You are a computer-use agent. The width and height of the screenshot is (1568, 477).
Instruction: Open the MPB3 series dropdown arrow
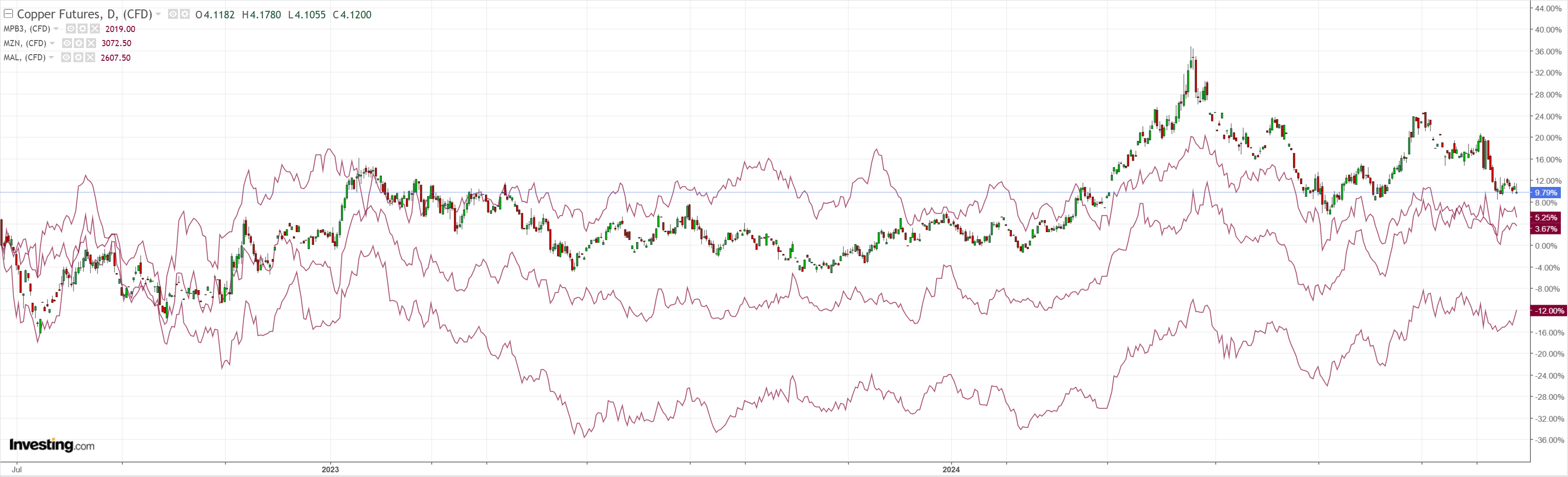pos(56,29)
